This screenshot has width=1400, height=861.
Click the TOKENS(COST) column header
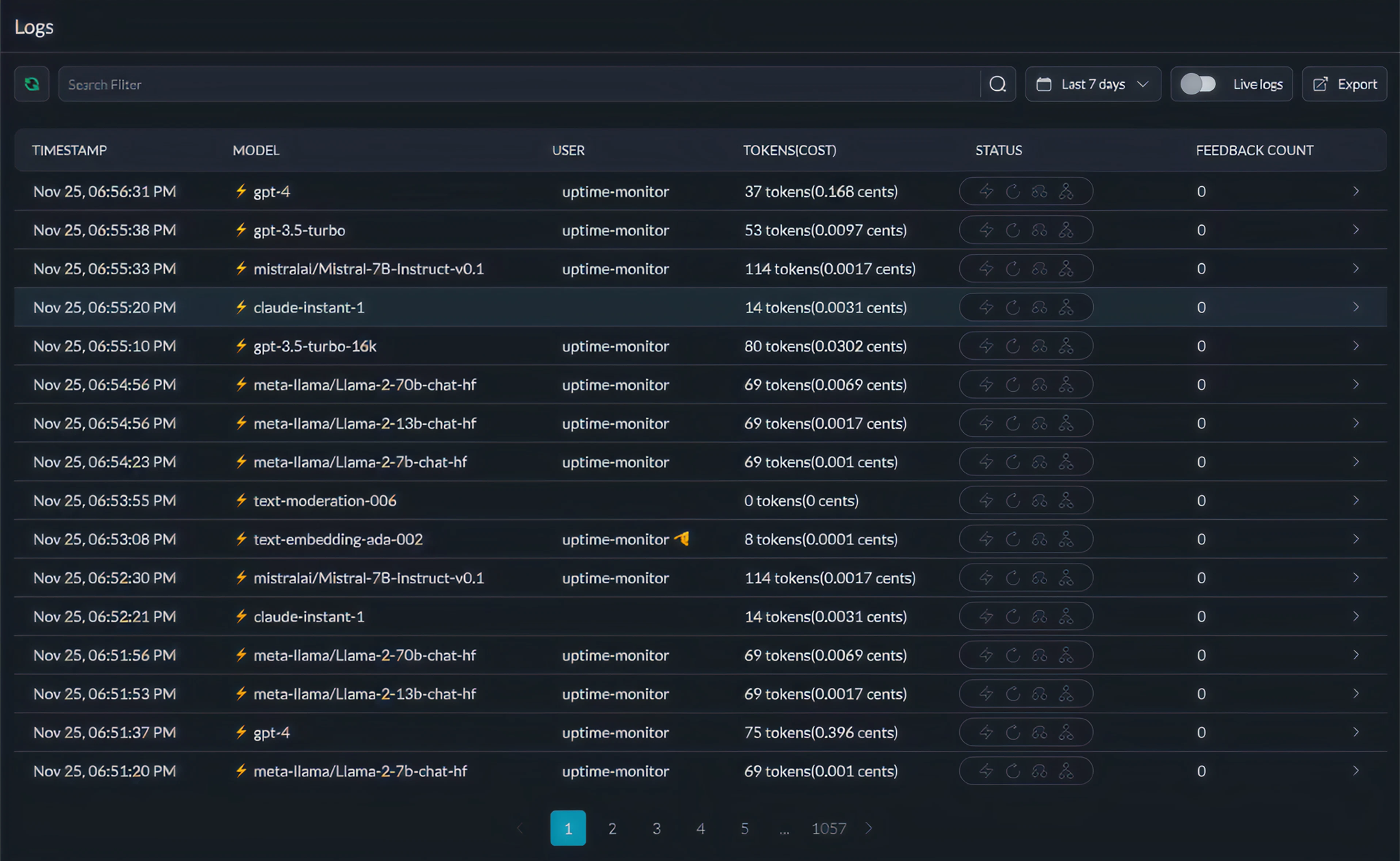(790, 150)
